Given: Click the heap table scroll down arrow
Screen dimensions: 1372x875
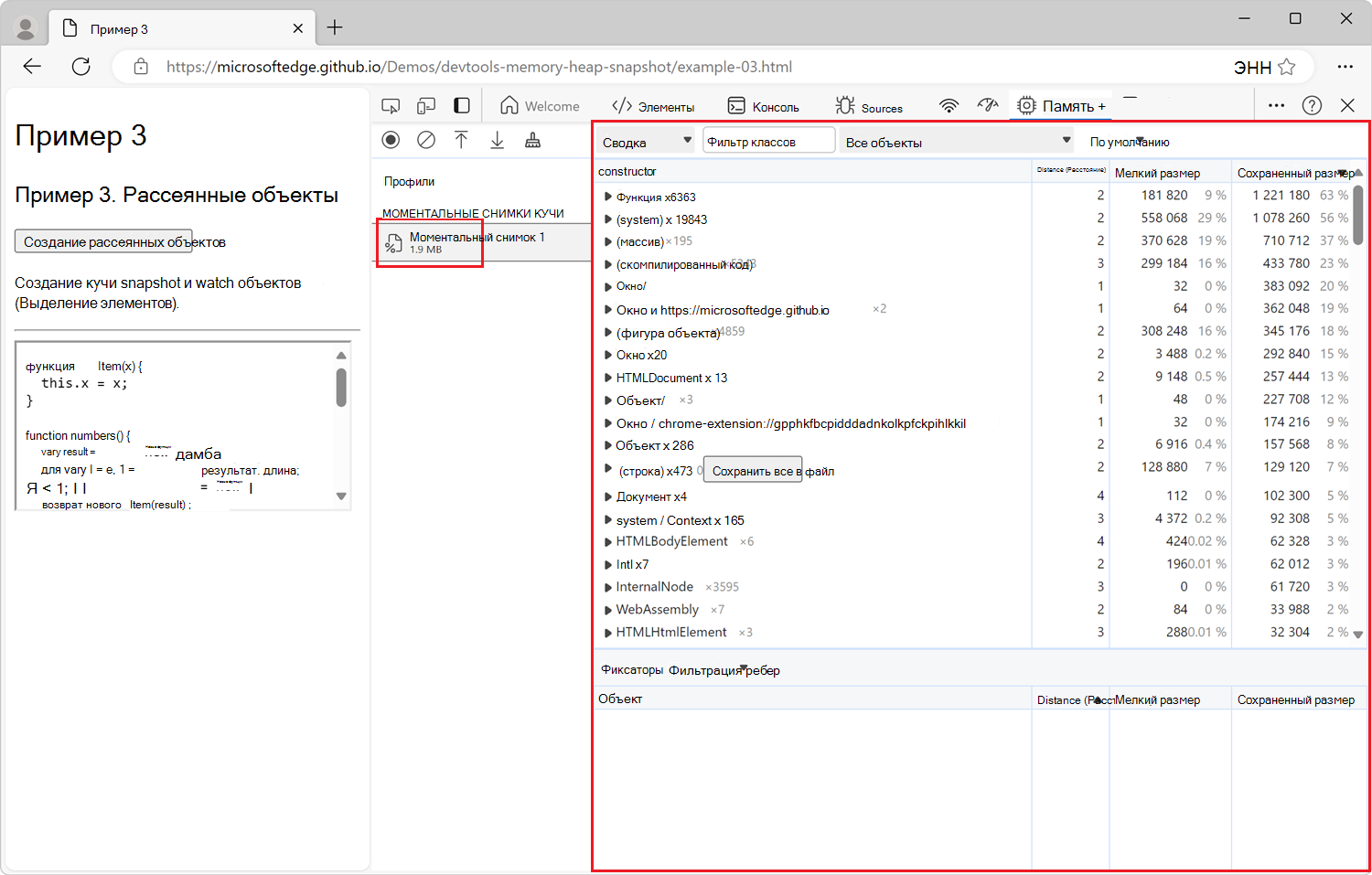Looking at the screenshot, I should pyautogui.click(x=1358, y=635).
